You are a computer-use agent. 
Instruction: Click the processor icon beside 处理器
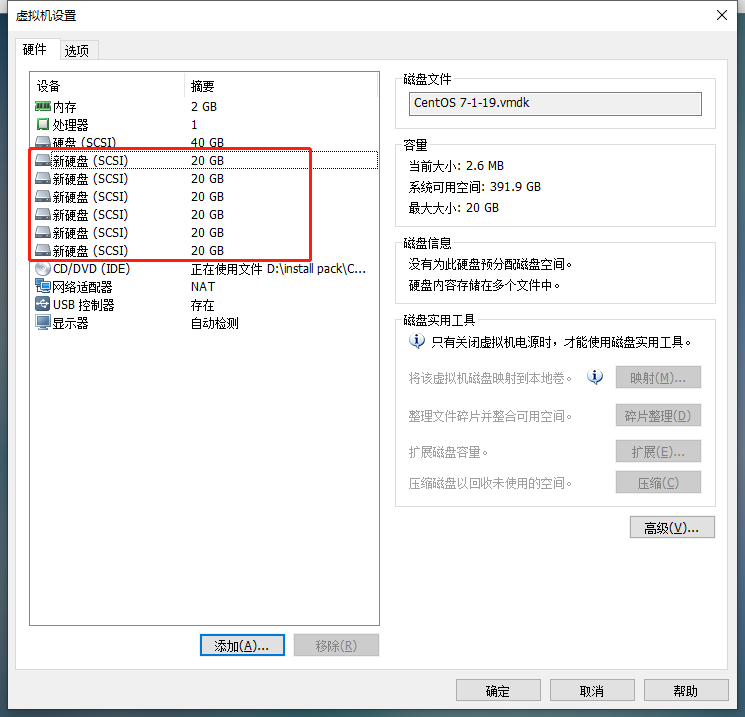pyautogui.click(x=43, y=124)
